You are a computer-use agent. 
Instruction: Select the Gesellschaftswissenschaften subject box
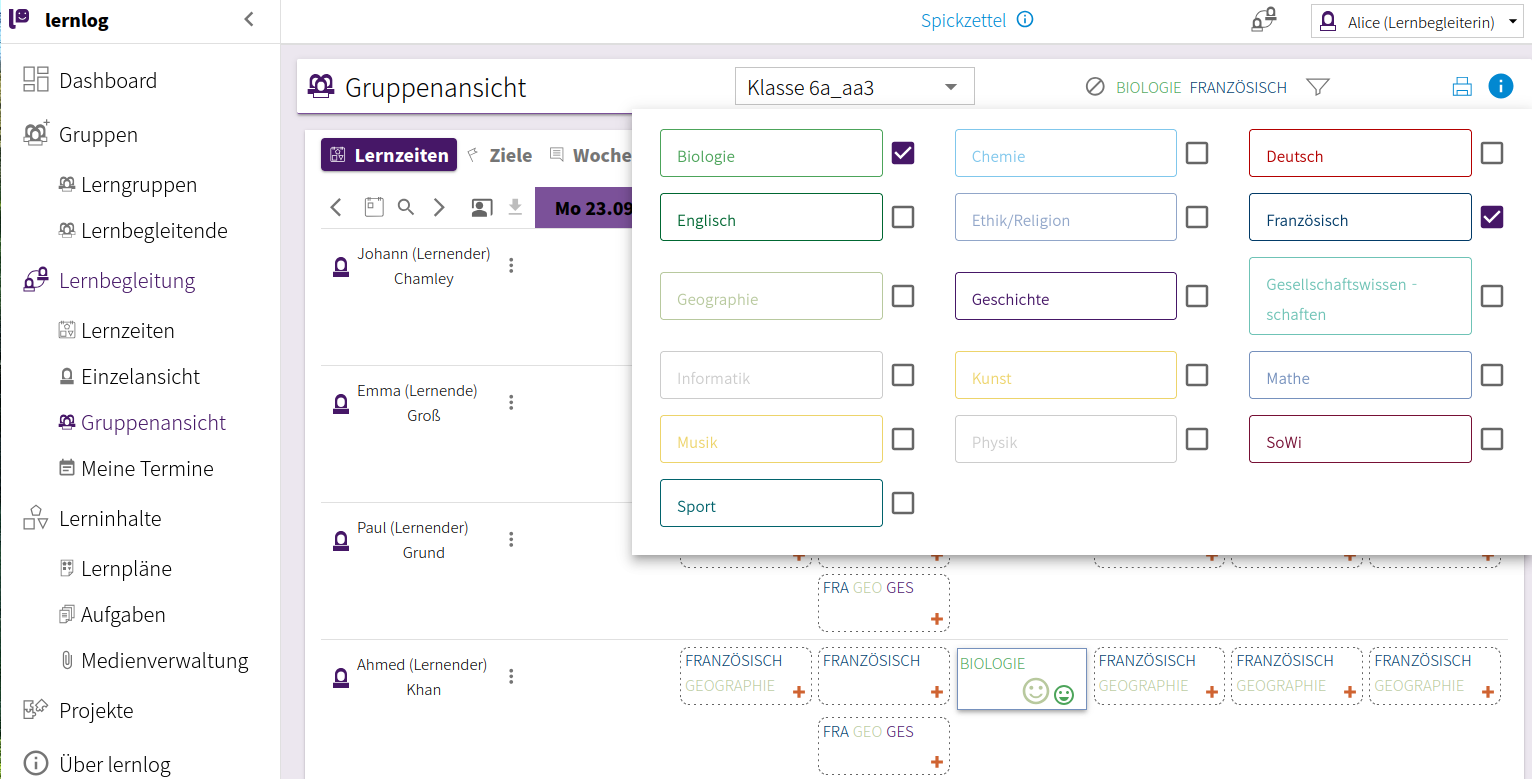pos(1360,296)
